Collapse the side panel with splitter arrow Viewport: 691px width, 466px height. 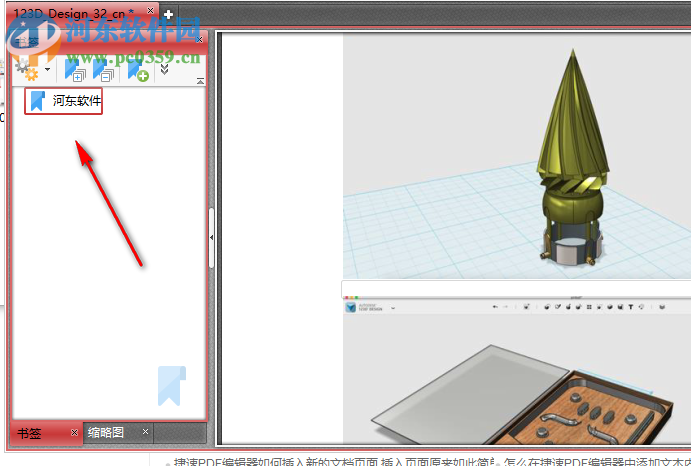pyautogui.click(x=212, y=236)
